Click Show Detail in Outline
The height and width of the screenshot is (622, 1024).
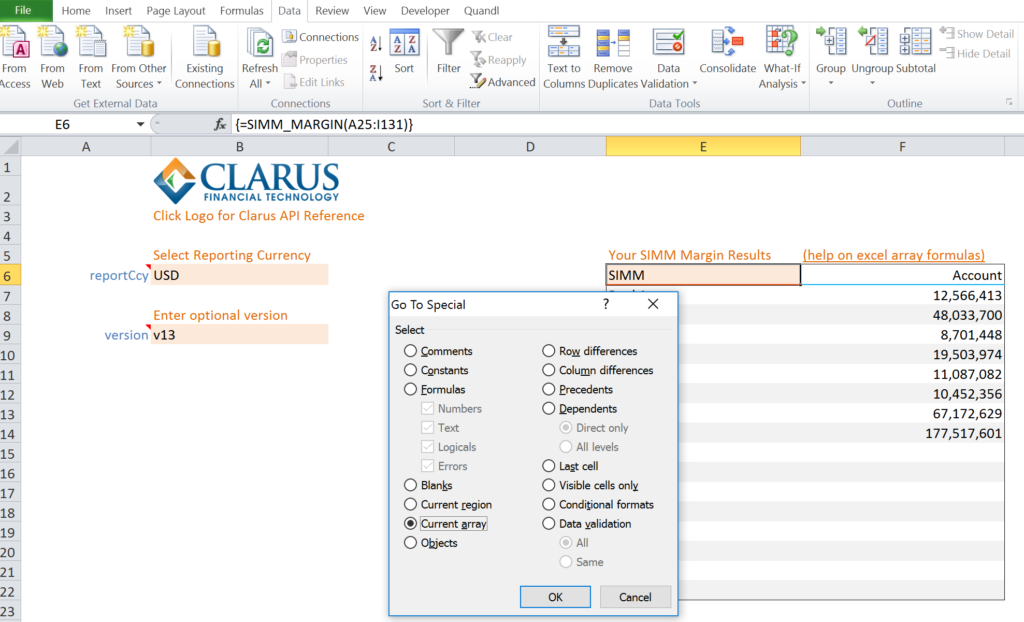(977, 33)
